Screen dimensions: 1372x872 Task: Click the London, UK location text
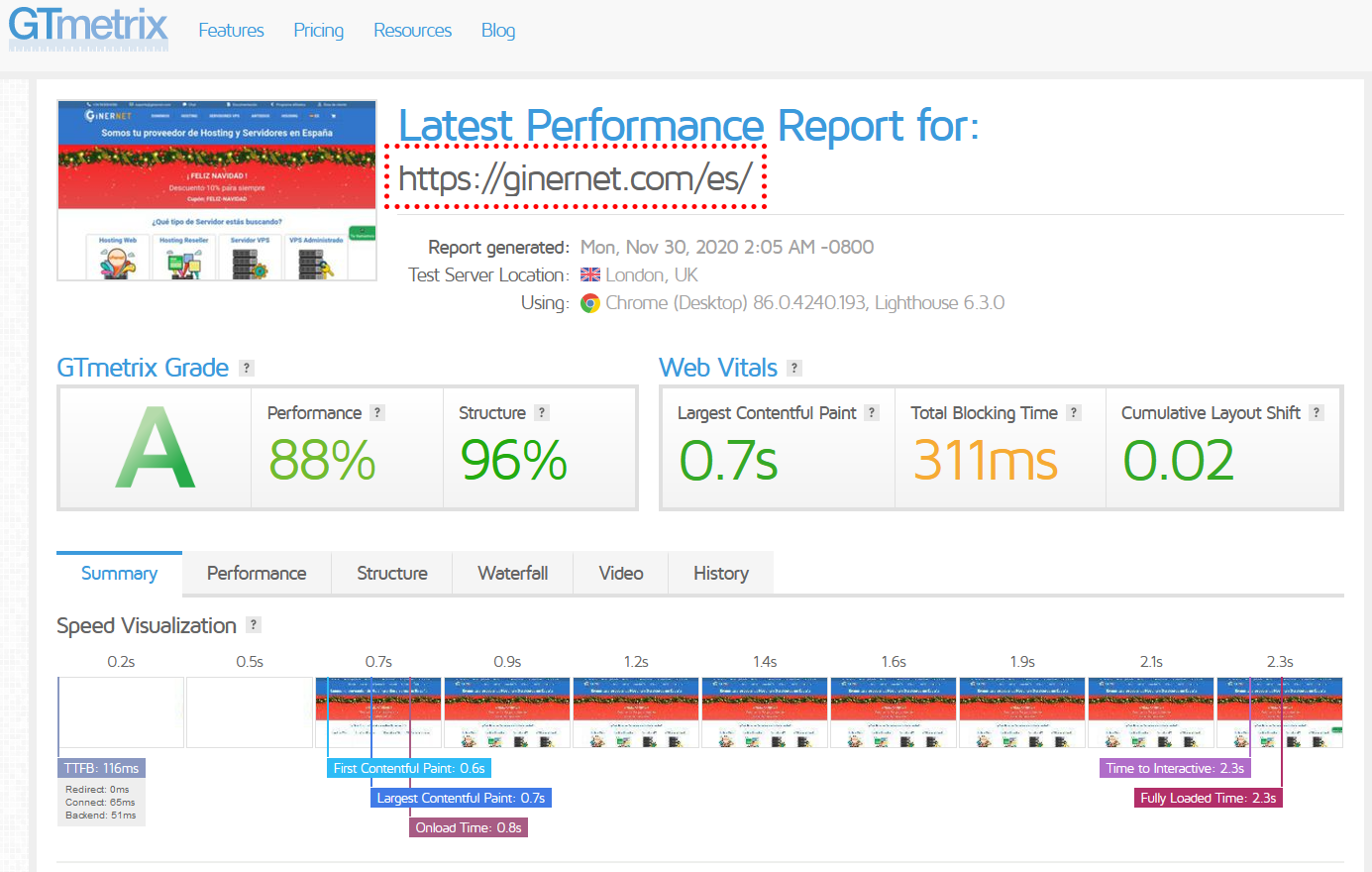[x=652, y=275]
